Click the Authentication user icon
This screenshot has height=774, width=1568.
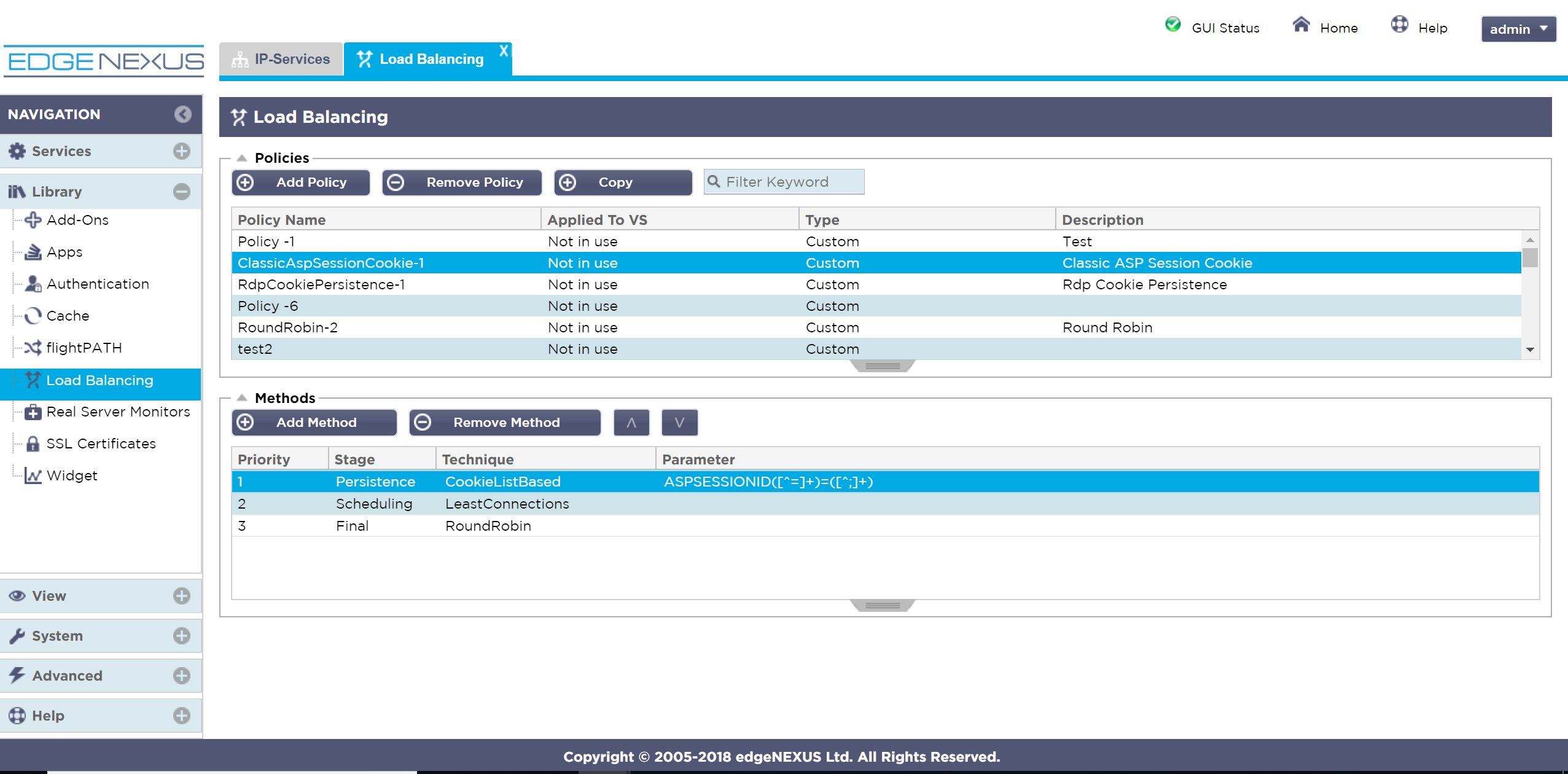click(33, 284)
